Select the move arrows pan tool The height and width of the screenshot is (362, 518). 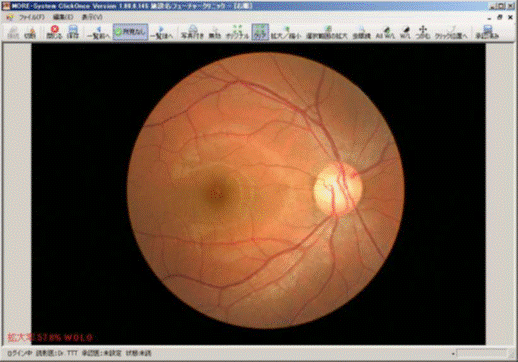(423, 32)
